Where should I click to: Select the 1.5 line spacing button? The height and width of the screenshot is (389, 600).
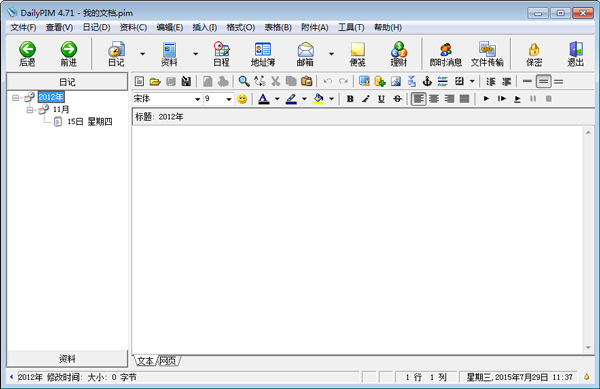[543, 81]
